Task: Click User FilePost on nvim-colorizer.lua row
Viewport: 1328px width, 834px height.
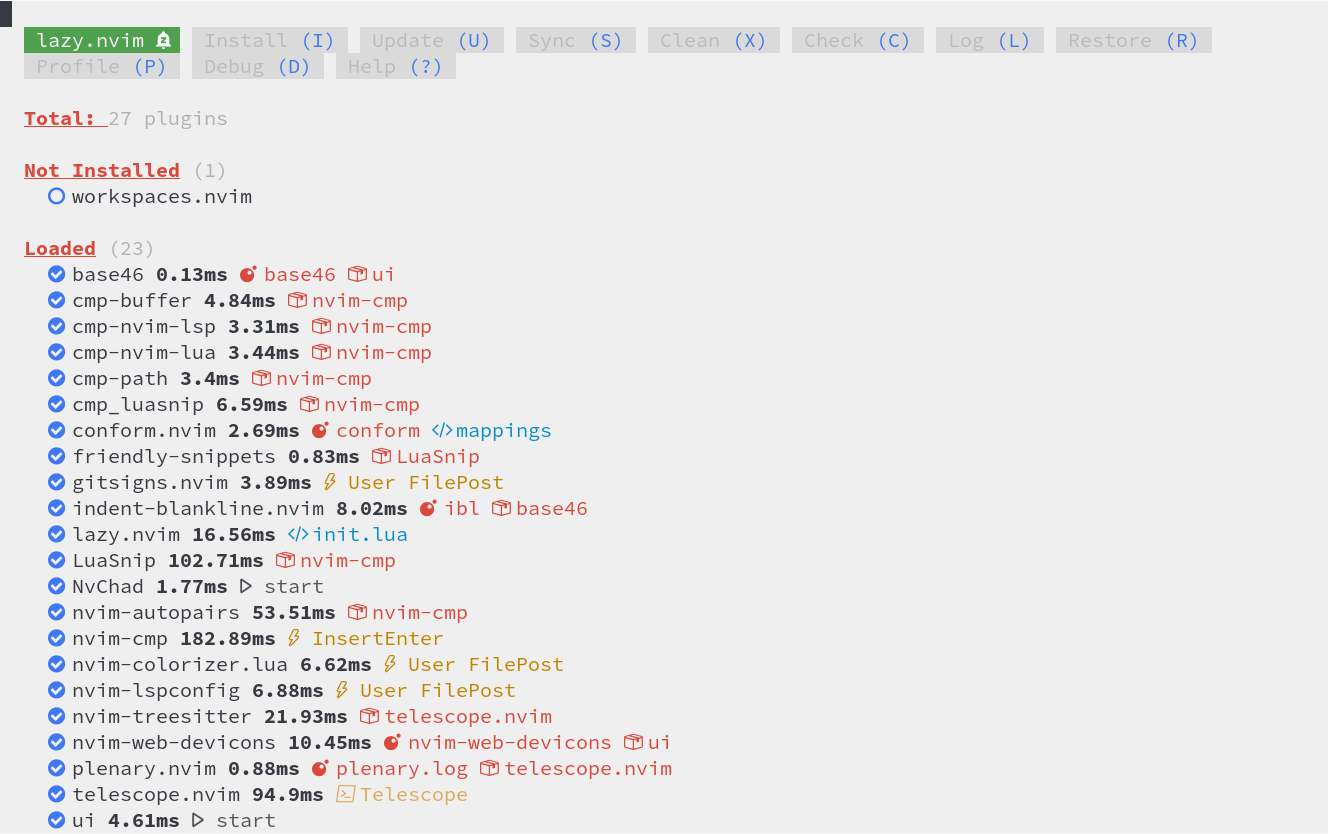Action: pos(486,664)
